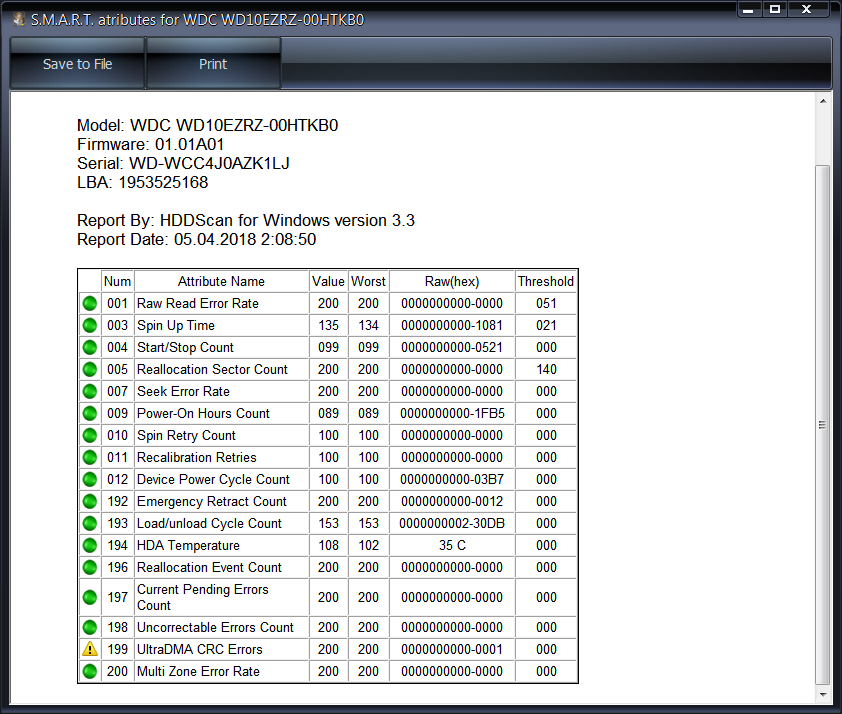842x714 pixels.
Task: Click green status icon for Reallocation Sector Count
Action: coord(90,369)
